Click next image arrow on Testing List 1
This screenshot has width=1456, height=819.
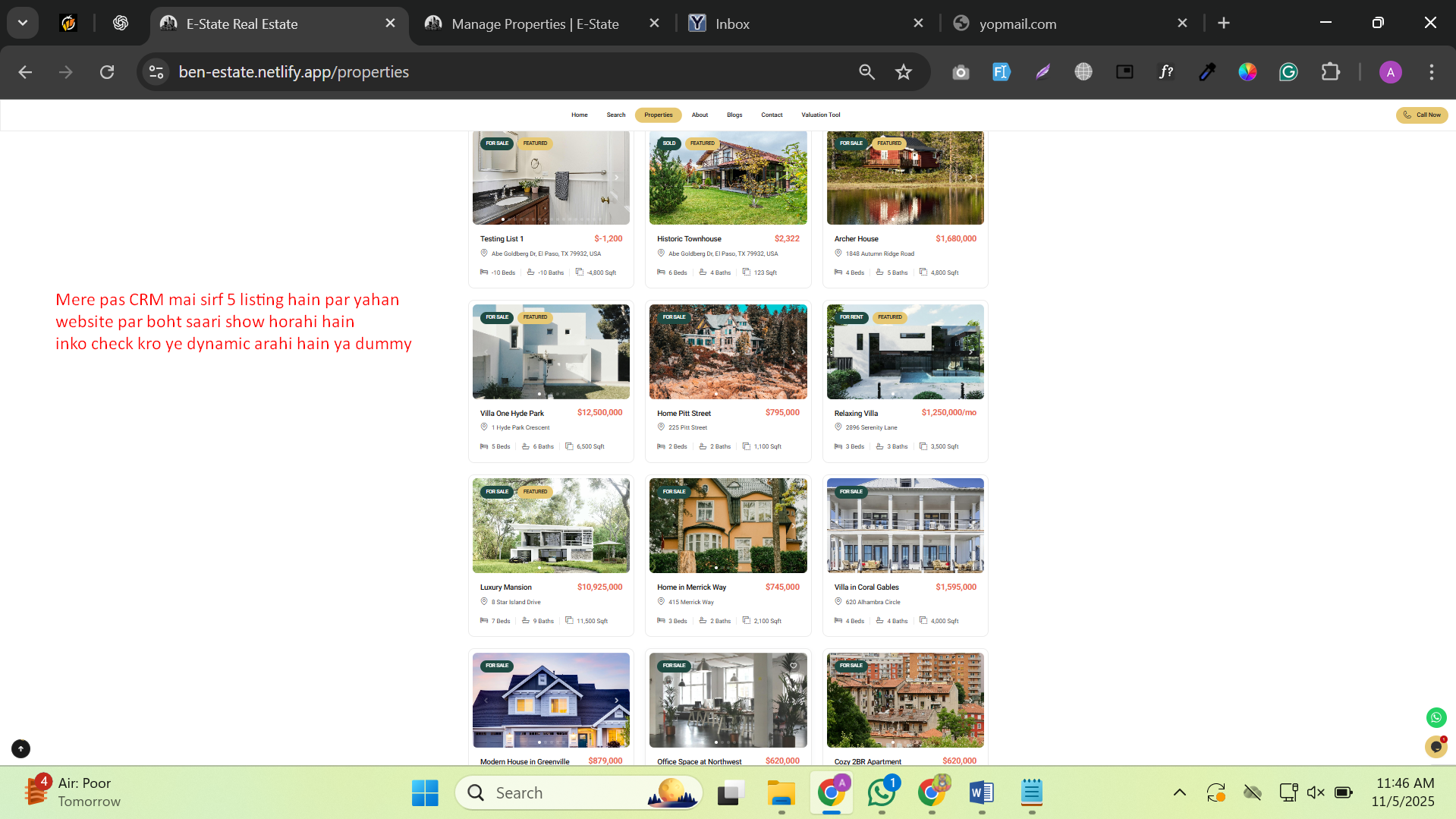tap(616, 178)
